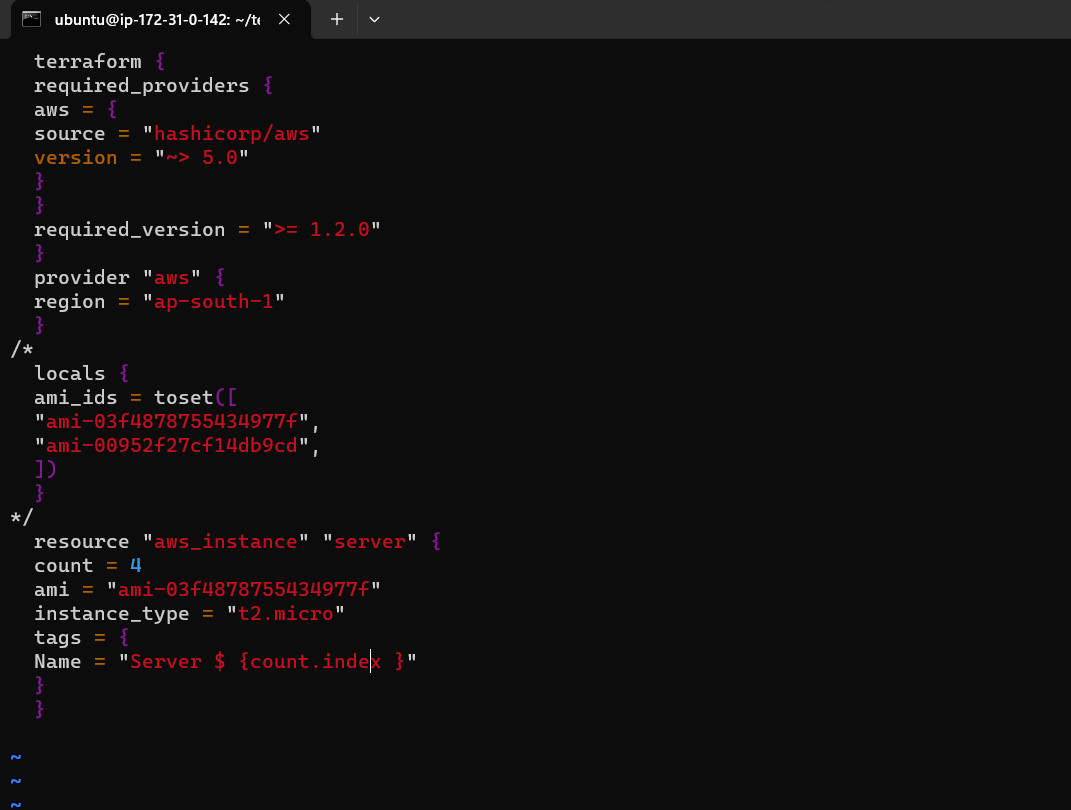Click inside the hashicorp/aws source string

(x=232, y=133)
